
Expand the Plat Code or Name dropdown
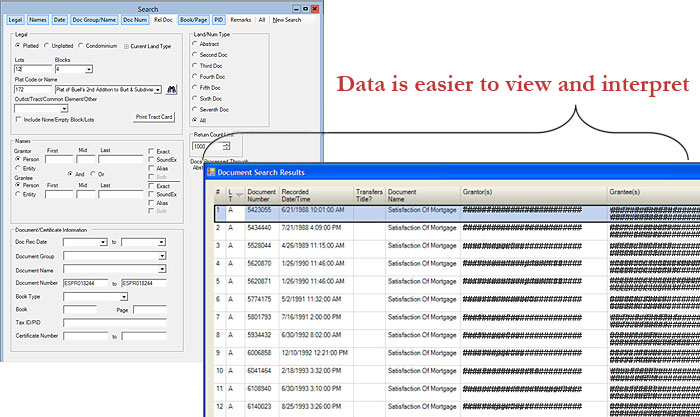click(158, 90)
